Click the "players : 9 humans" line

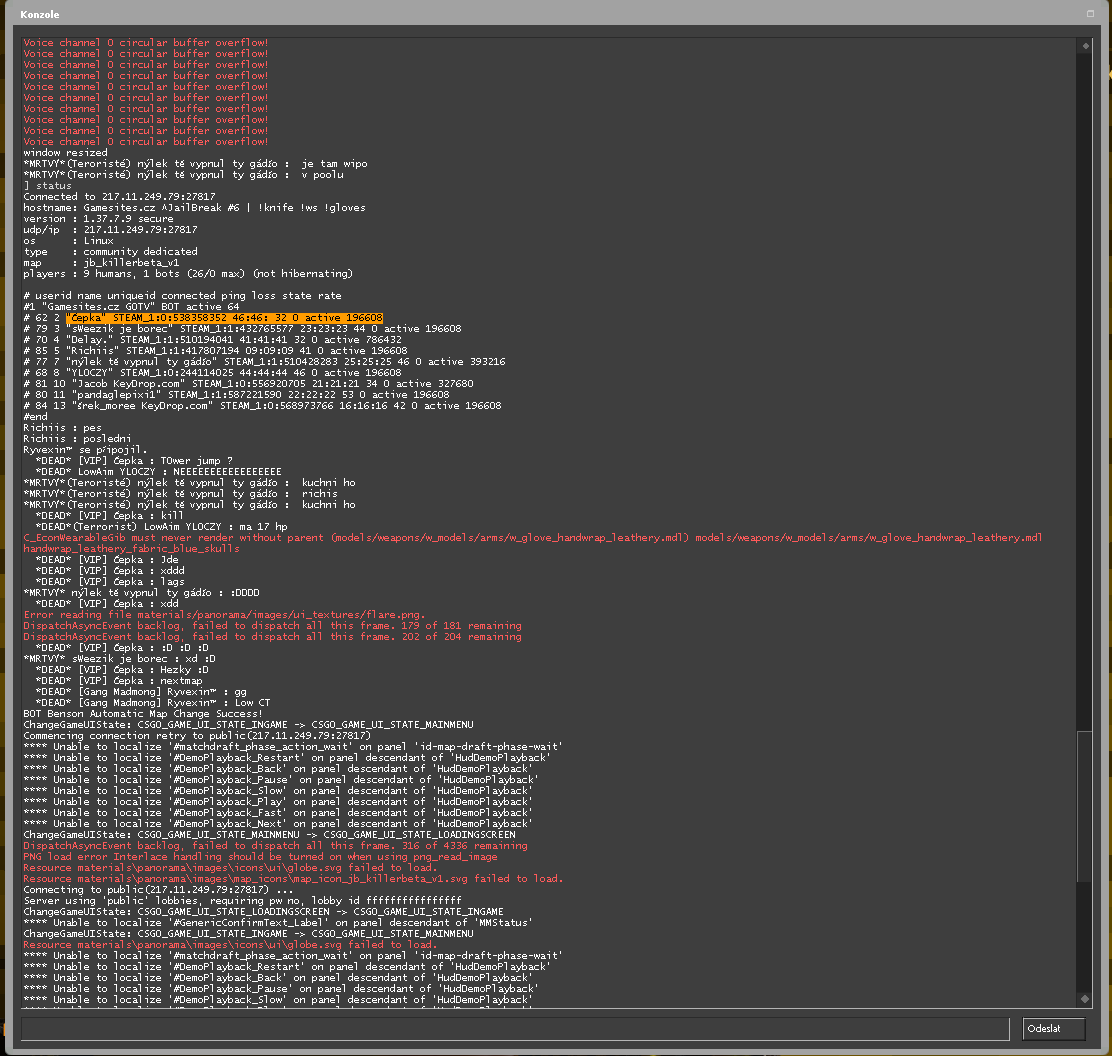pos(188,274)
